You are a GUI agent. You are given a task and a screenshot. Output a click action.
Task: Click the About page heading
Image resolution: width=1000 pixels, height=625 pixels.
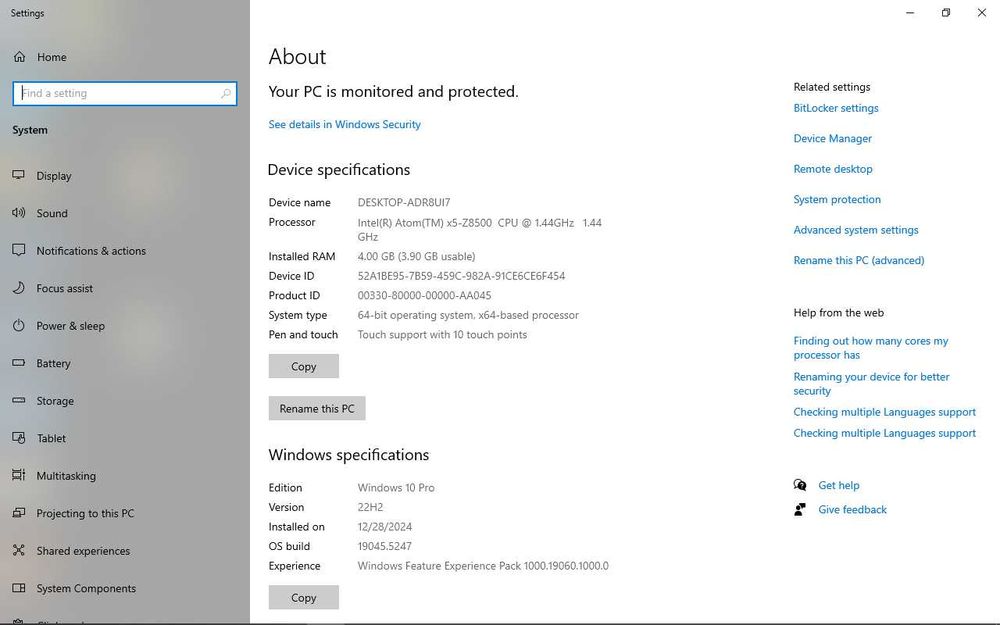(x=297, y=56)
